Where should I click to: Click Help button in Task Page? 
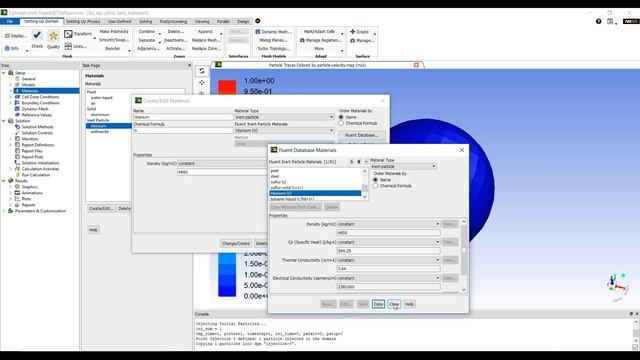click(x=93, y=230)
